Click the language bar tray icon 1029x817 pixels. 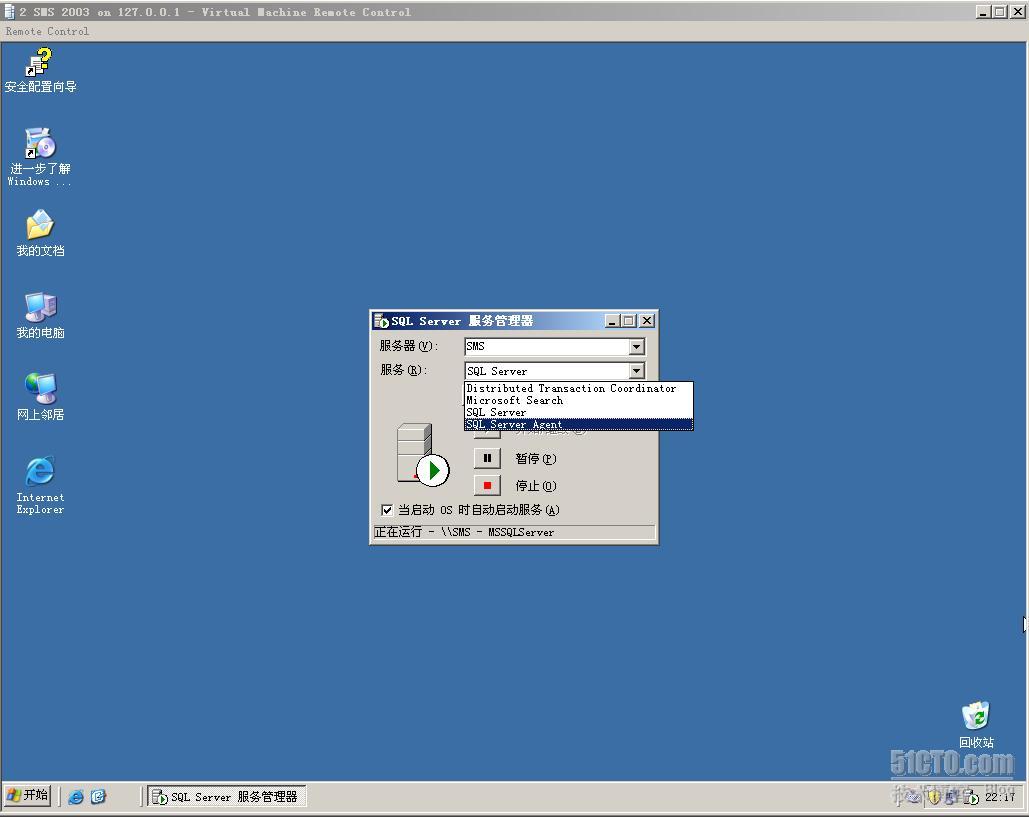[913, 797]
